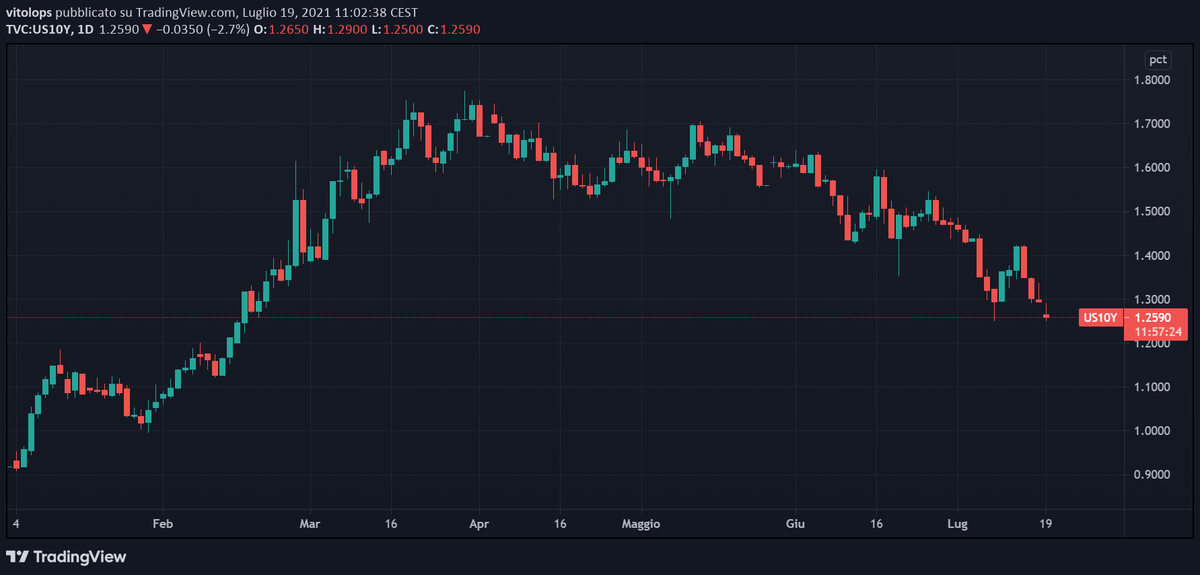This screenshot has width=1200, height=575.
Task: Click the TVC:US10Y symbol text
Action: coord(40,29)
